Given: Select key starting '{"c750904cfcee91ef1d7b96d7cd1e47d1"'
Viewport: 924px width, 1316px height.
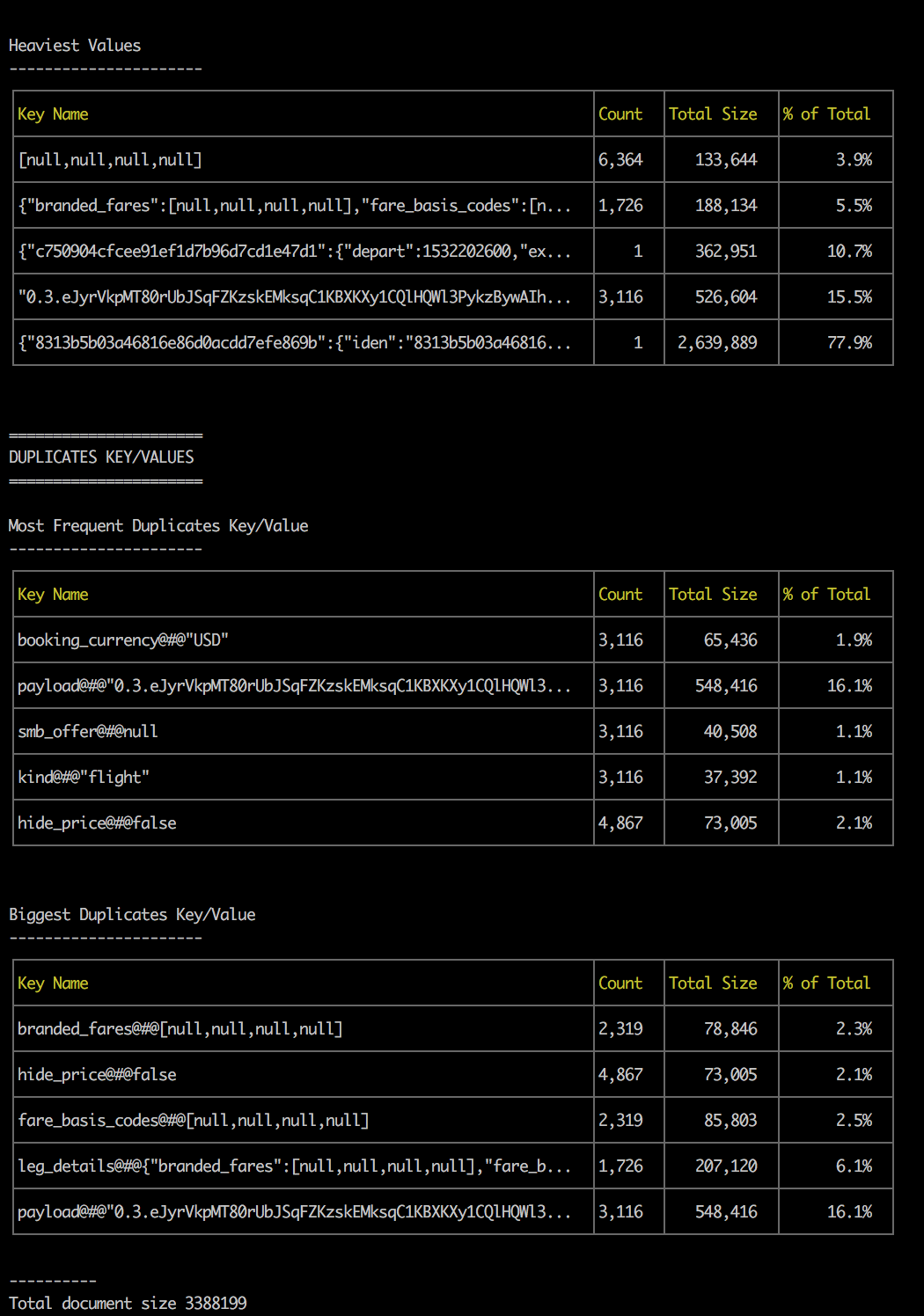Looking at the screenshot, I should point(295,252).
